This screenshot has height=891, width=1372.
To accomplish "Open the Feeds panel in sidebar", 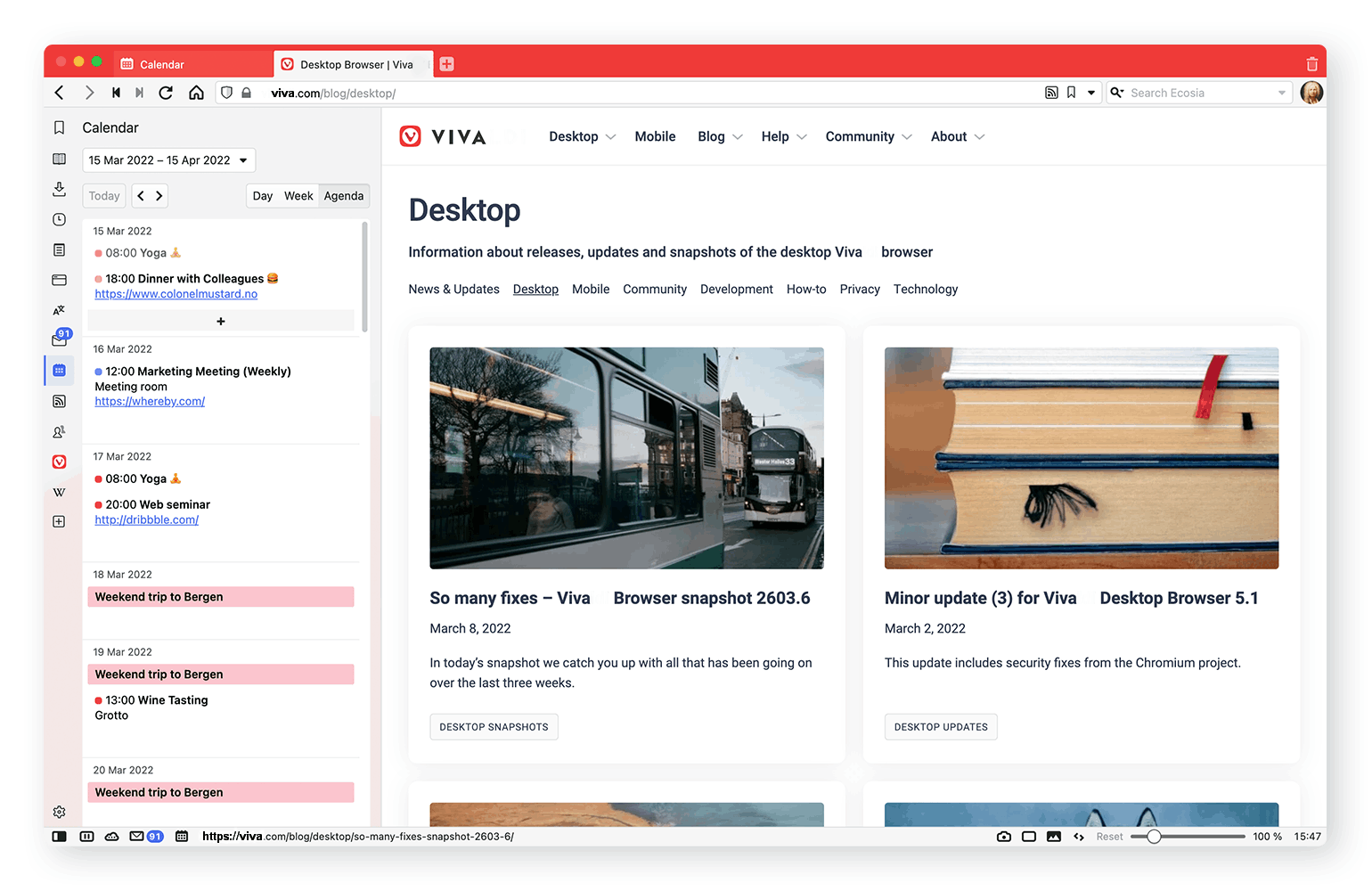I will pyautogui.click(x=59, y=401).
